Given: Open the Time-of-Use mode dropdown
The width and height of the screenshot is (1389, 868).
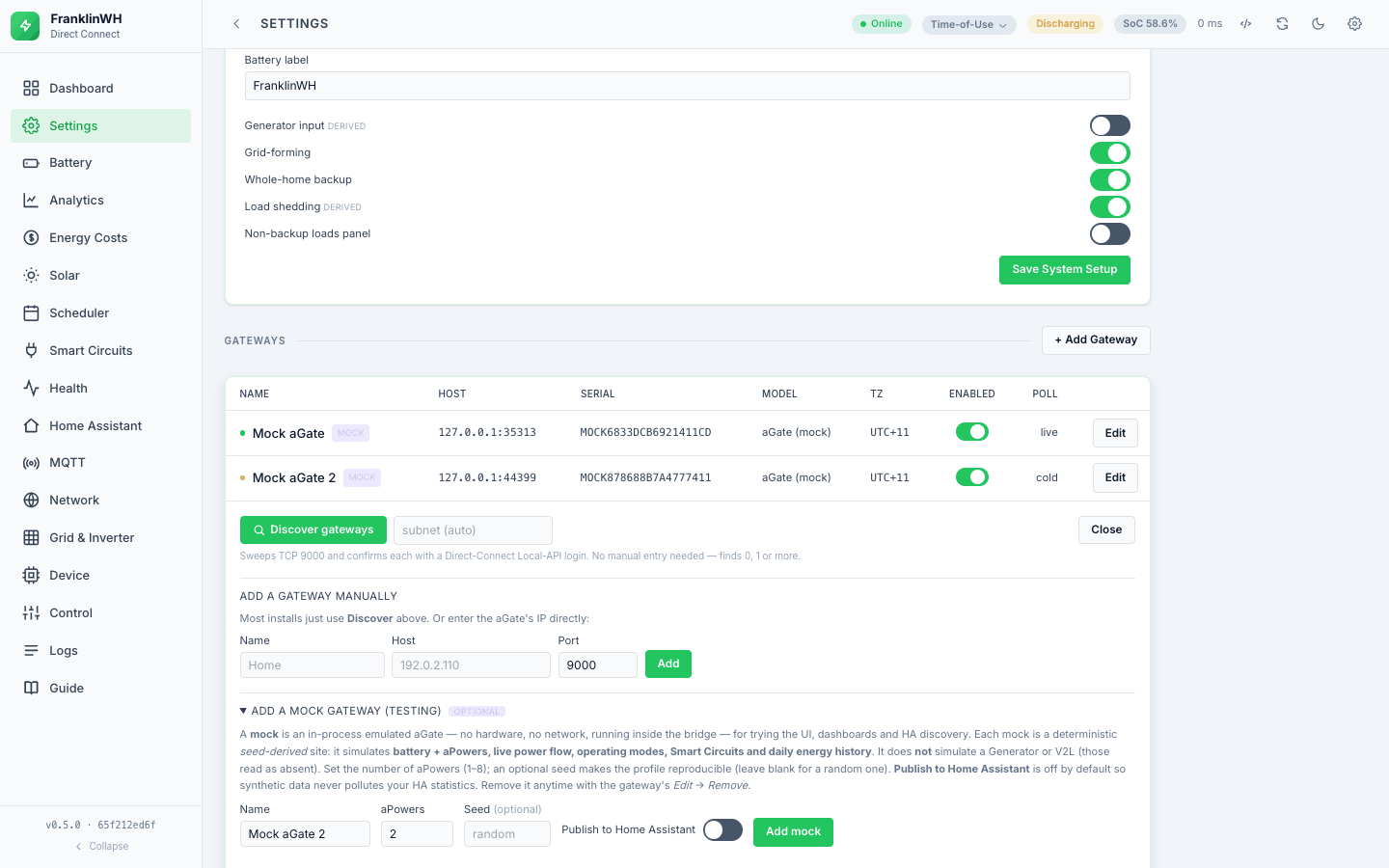Looking at the screenshot, I should 968,24.
